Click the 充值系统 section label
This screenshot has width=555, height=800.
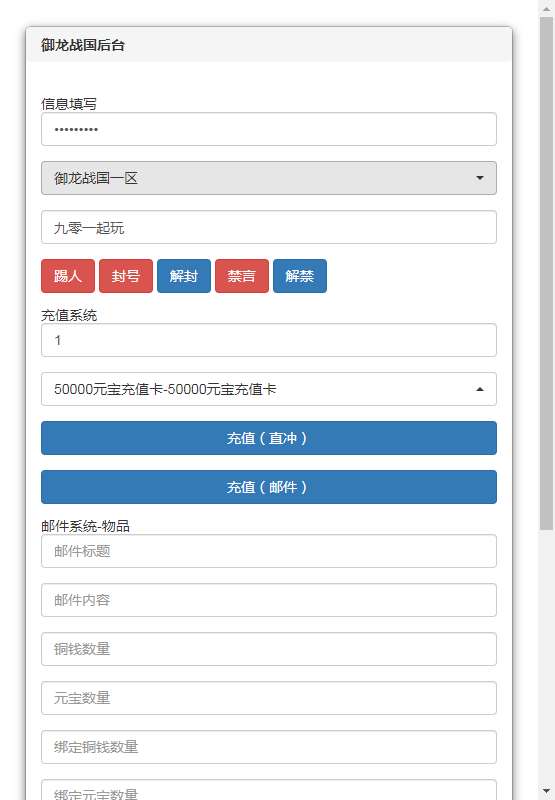click(x=69, y=315)
